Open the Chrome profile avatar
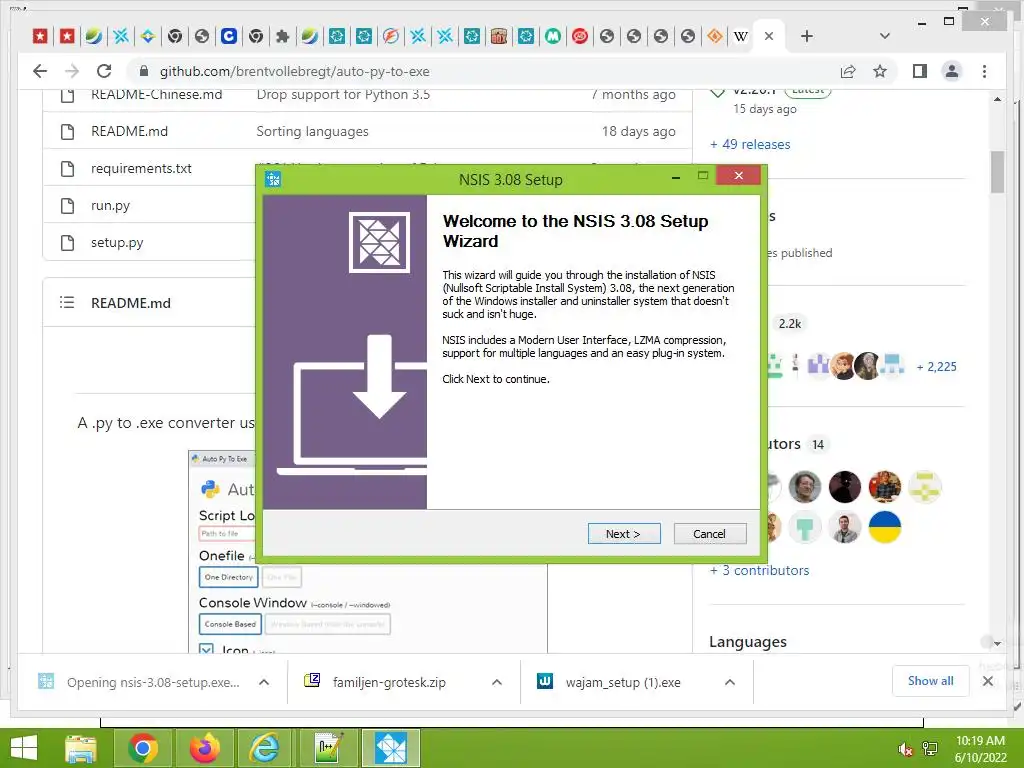This screenshot has width=1024, height=768. click(x=952, y=71)
